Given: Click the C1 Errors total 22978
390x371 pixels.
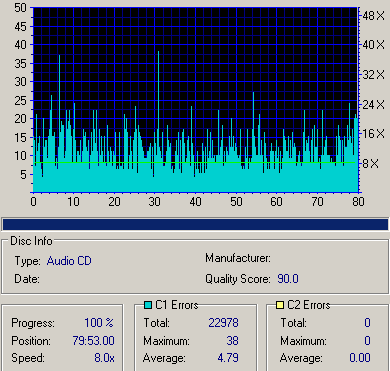Looking at the screenshot, I should (x=223, y=323).
